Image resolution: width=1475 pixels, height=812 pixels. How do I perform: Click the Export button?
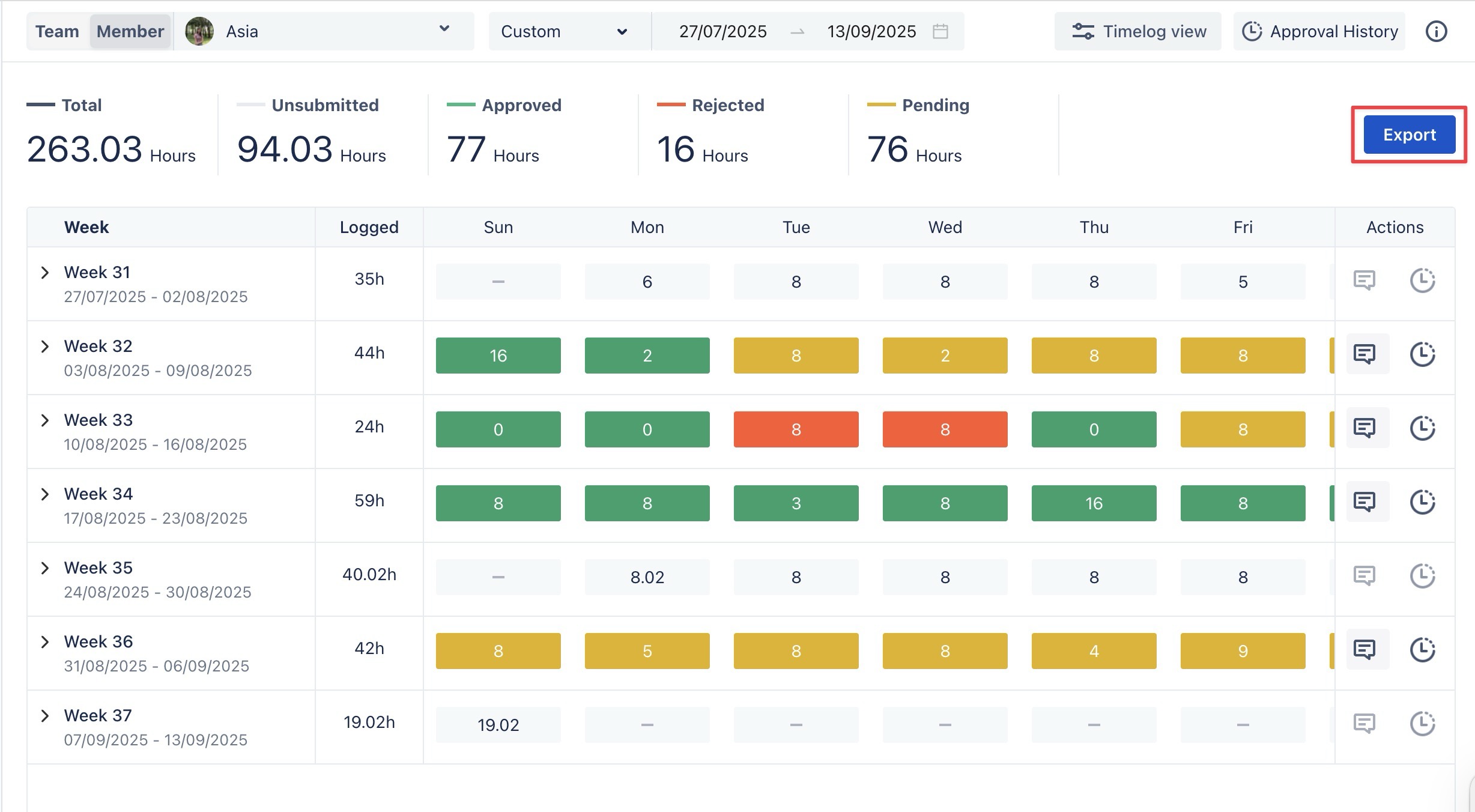(1409, 135)
